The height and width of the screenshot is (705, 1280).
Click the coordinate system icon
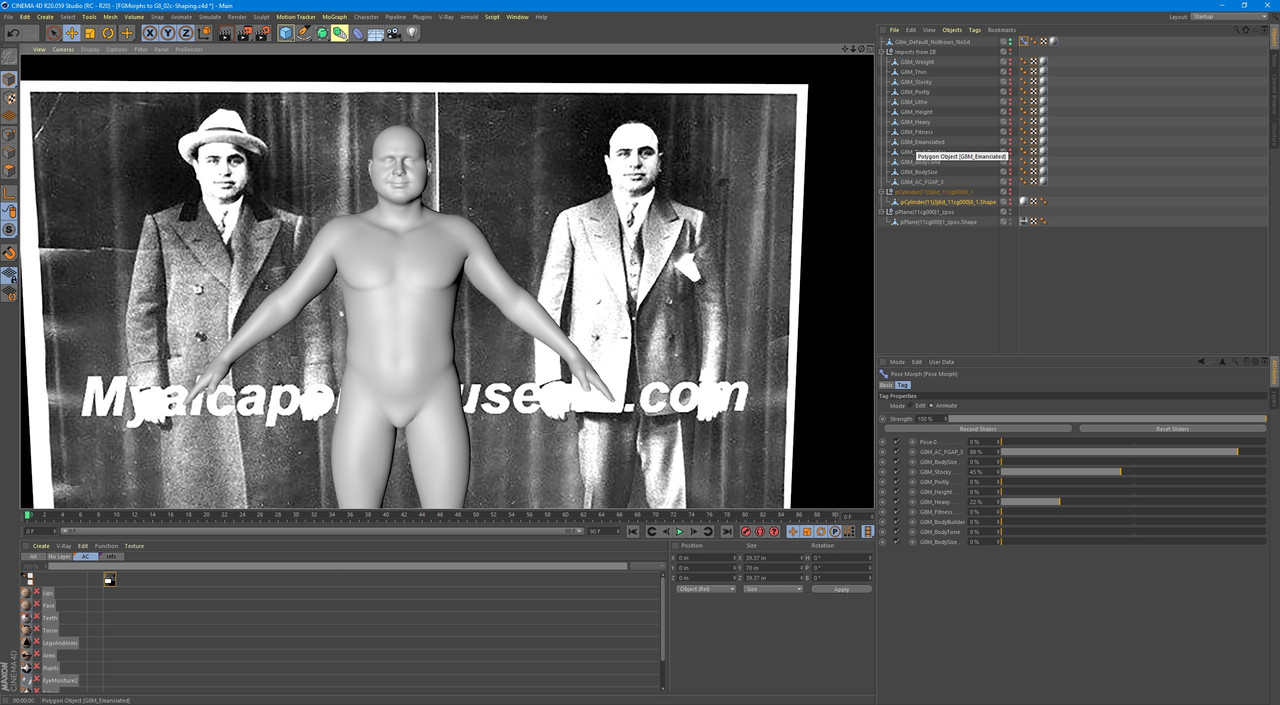204,33
